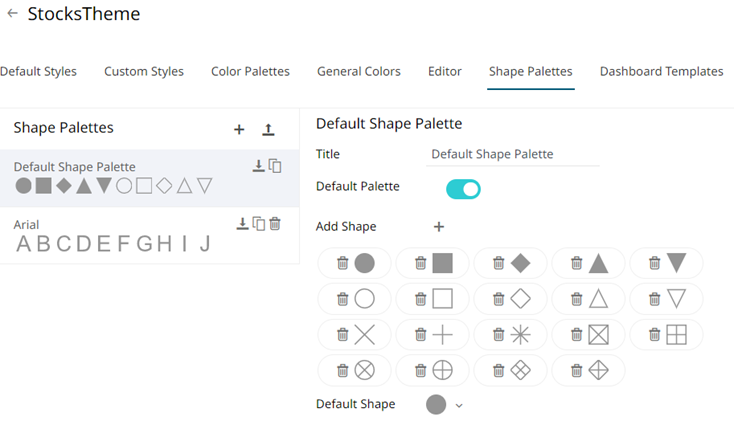Open the Custom Styles tab
Screen dimensions: 734x425
point(144,71)
